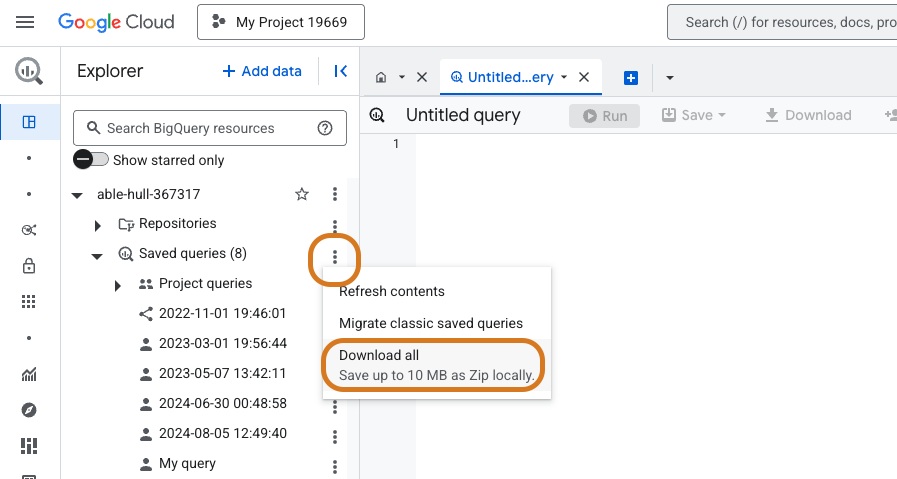The width and height of the screenshot is (897, 479).
Task: Open actions menu for 2024-08-05 12:49:40 query
Action: click(335, 437)
